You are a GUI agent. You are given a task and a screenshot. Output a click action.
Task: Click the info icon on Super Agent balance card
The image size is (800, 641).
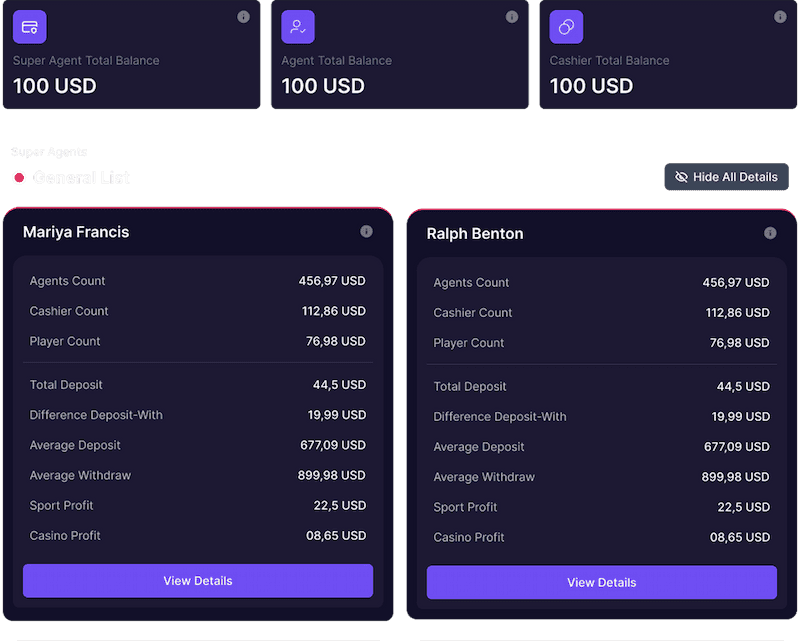242,16
